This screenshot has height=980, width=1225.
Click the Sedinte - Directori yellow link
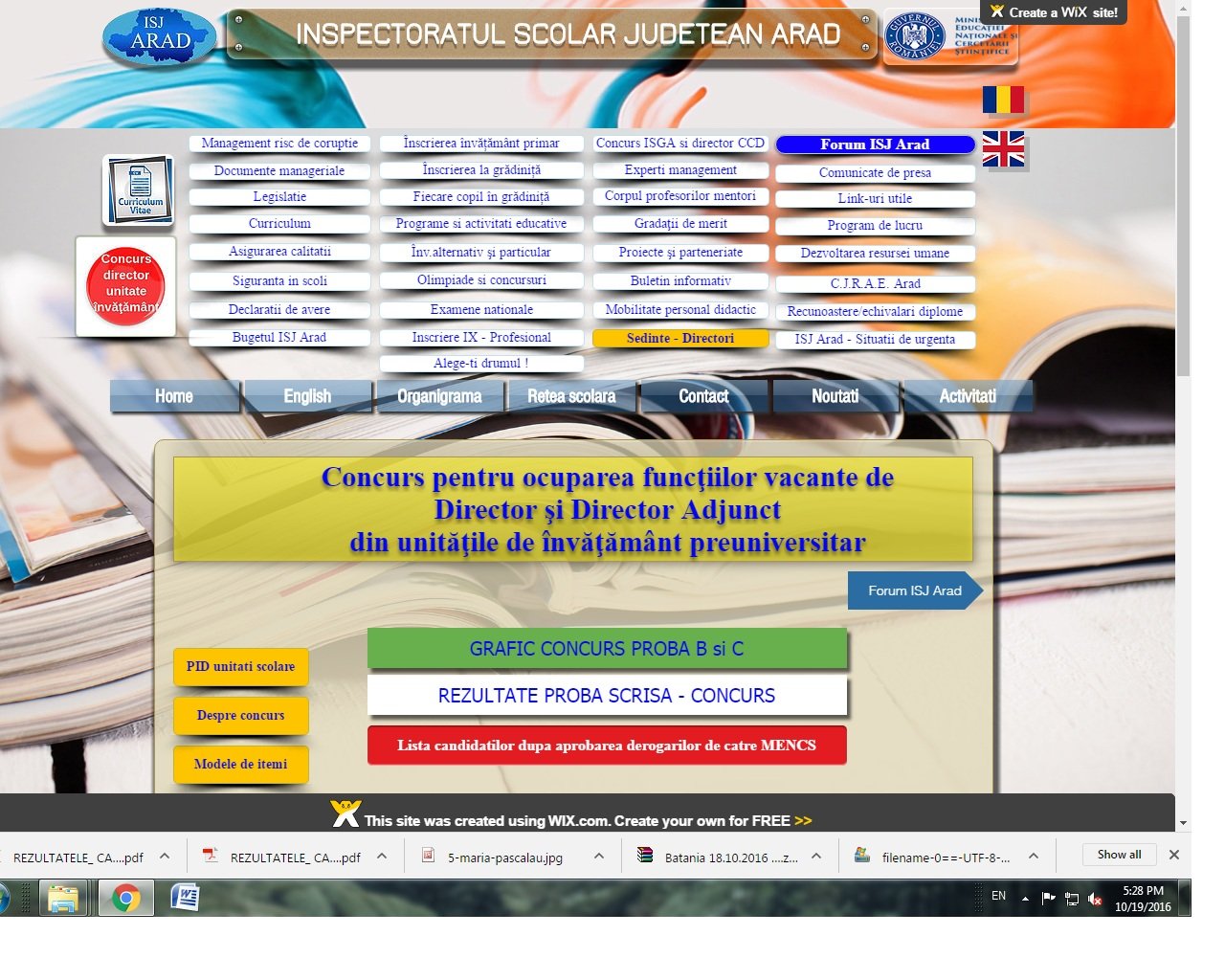[x=680, y=338]
